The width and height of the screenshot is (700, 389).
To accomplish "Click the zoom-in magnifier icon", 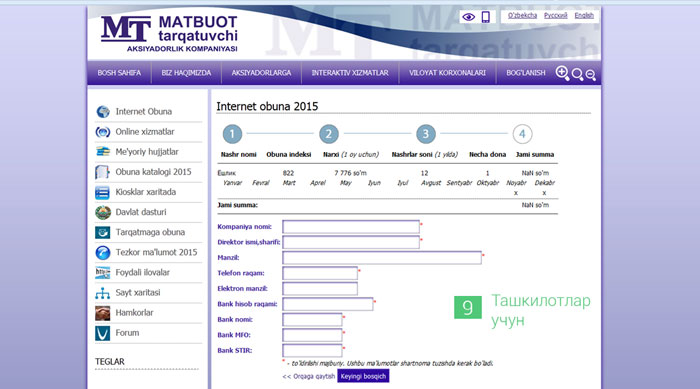I will [x=562, y=73].
